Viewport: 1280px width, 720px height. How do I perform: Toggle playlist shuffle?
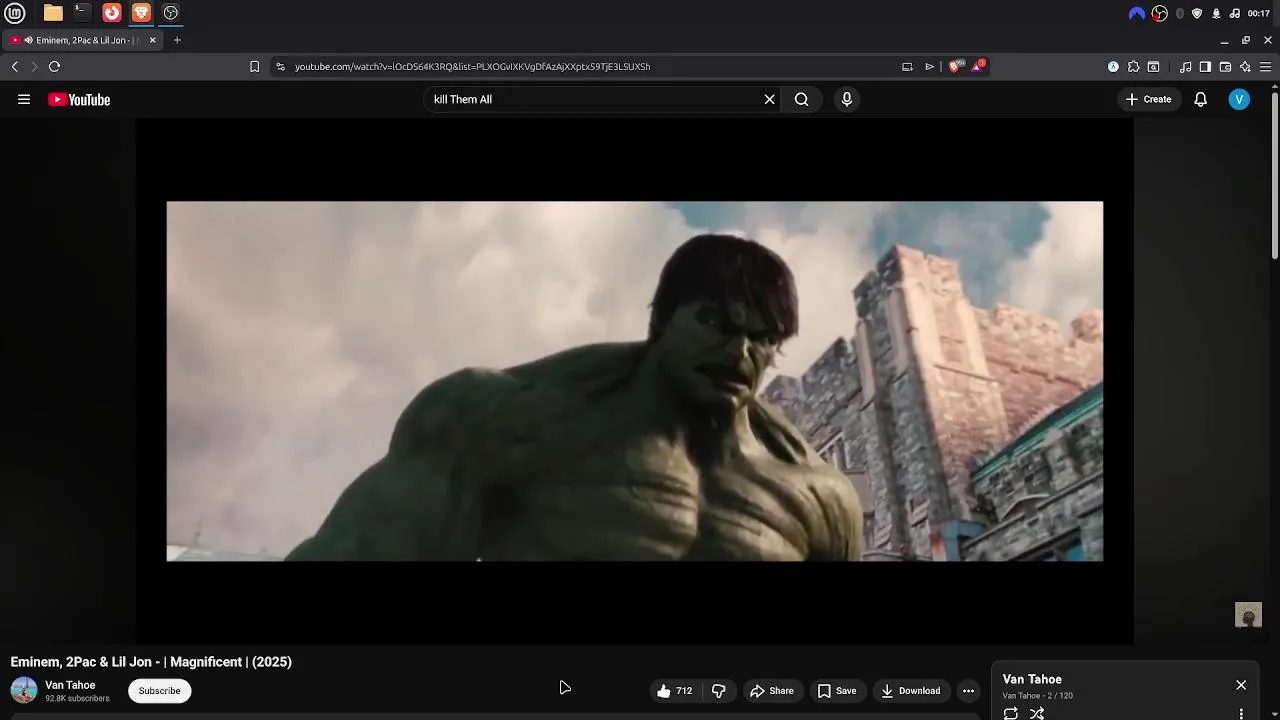coord(1037,713)
